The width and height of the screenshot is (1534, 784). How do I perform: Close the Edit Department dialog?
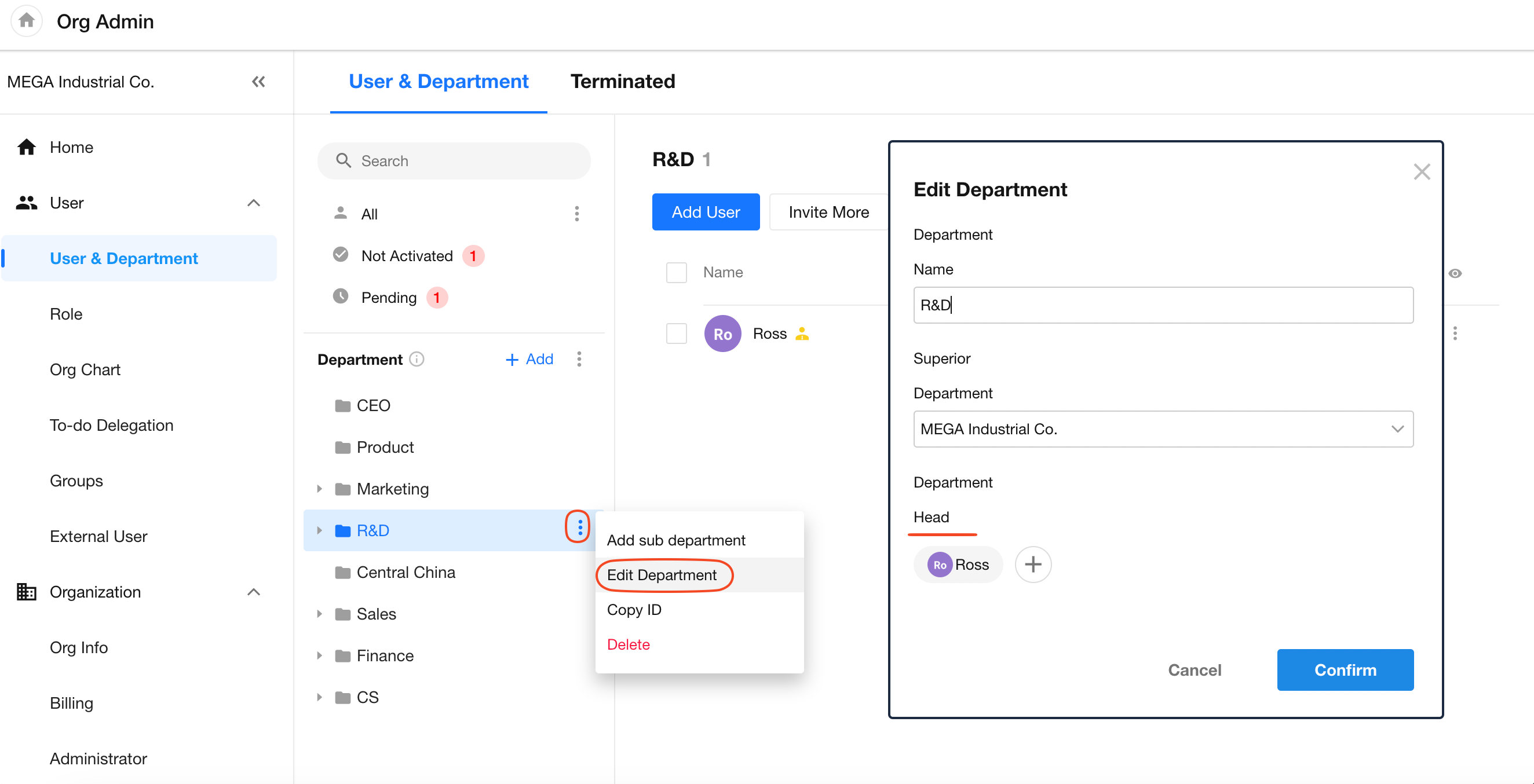tap(1422, 172)
